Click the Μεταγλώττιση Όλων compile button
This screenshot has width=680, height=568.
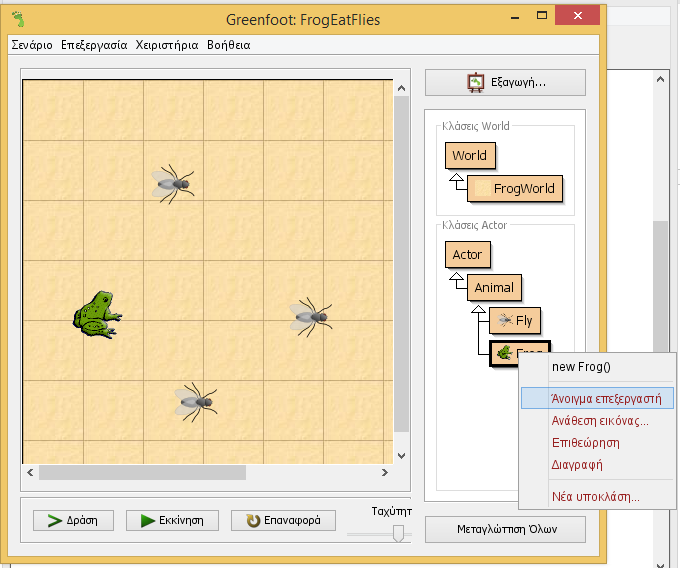point(505,529)
